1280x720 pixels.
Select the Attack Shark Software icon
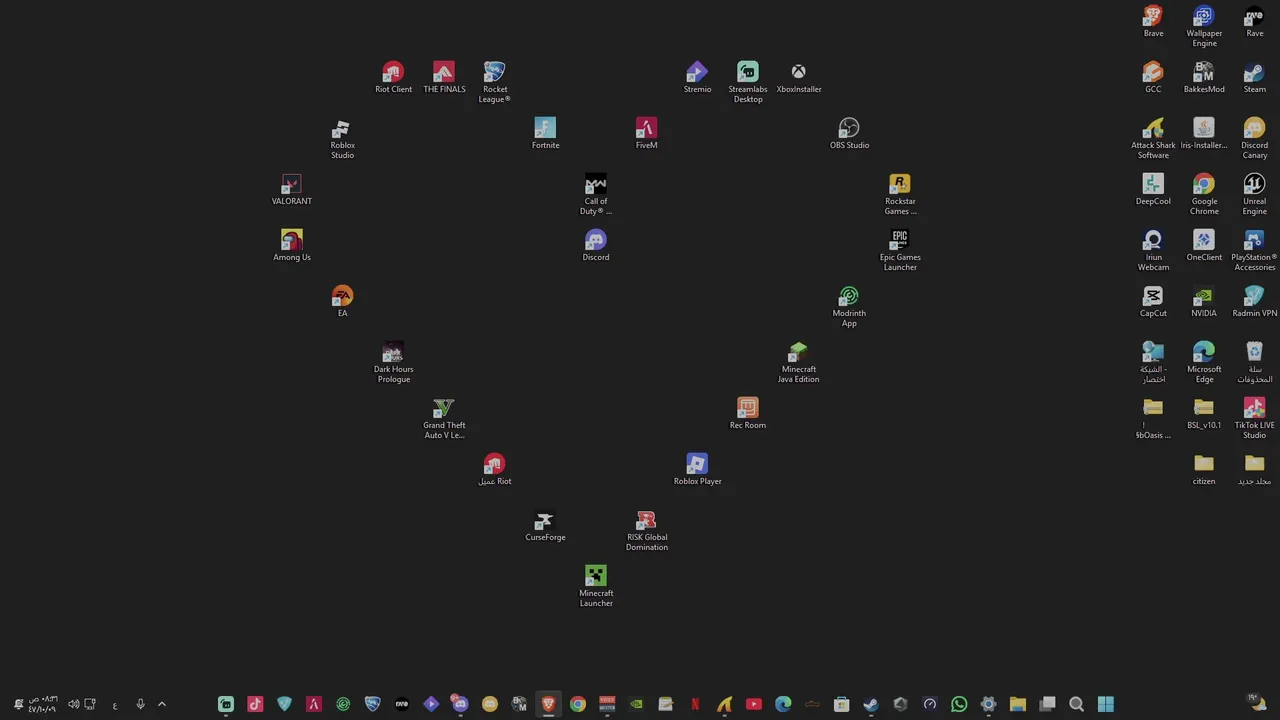1153,138
